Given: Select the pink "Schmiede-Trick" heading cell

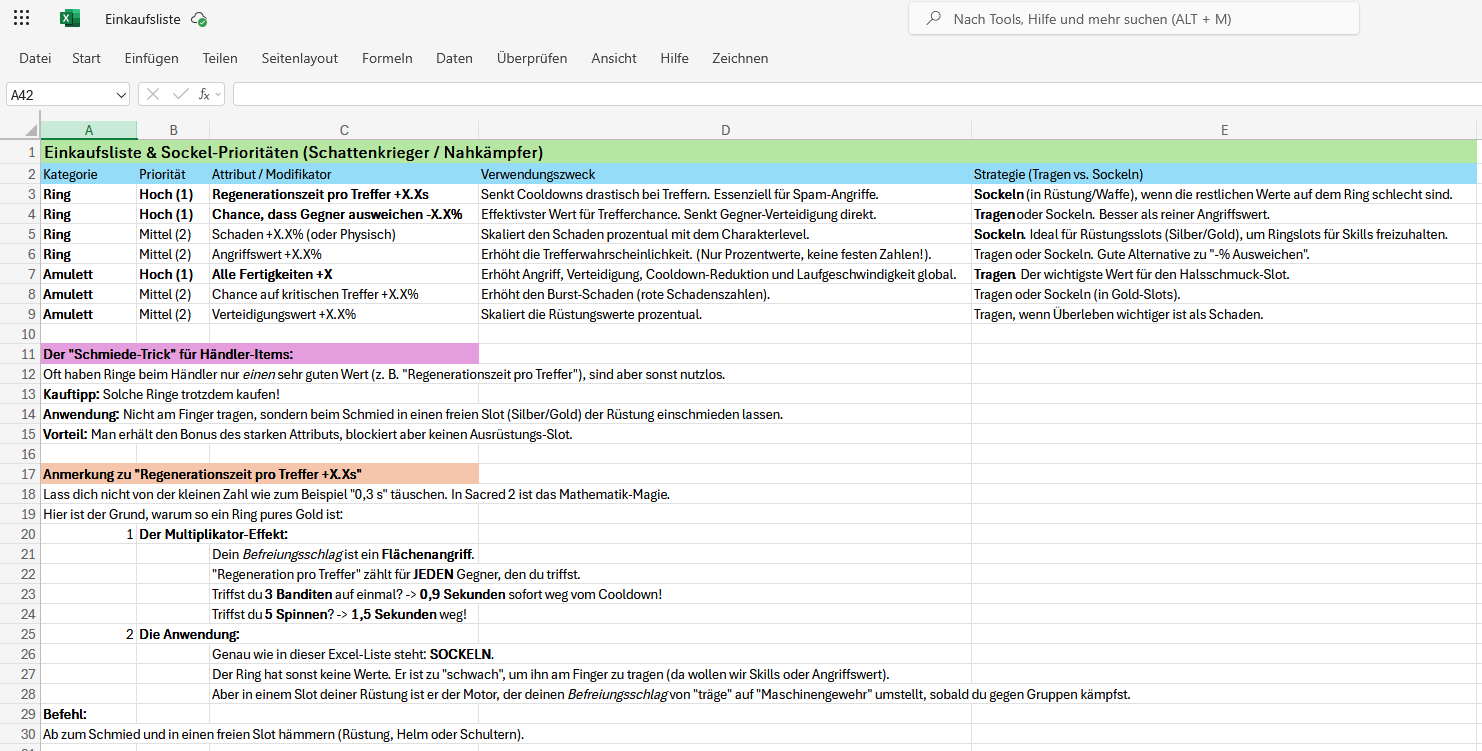Looking at the screenshot, I should pos(259,354).
